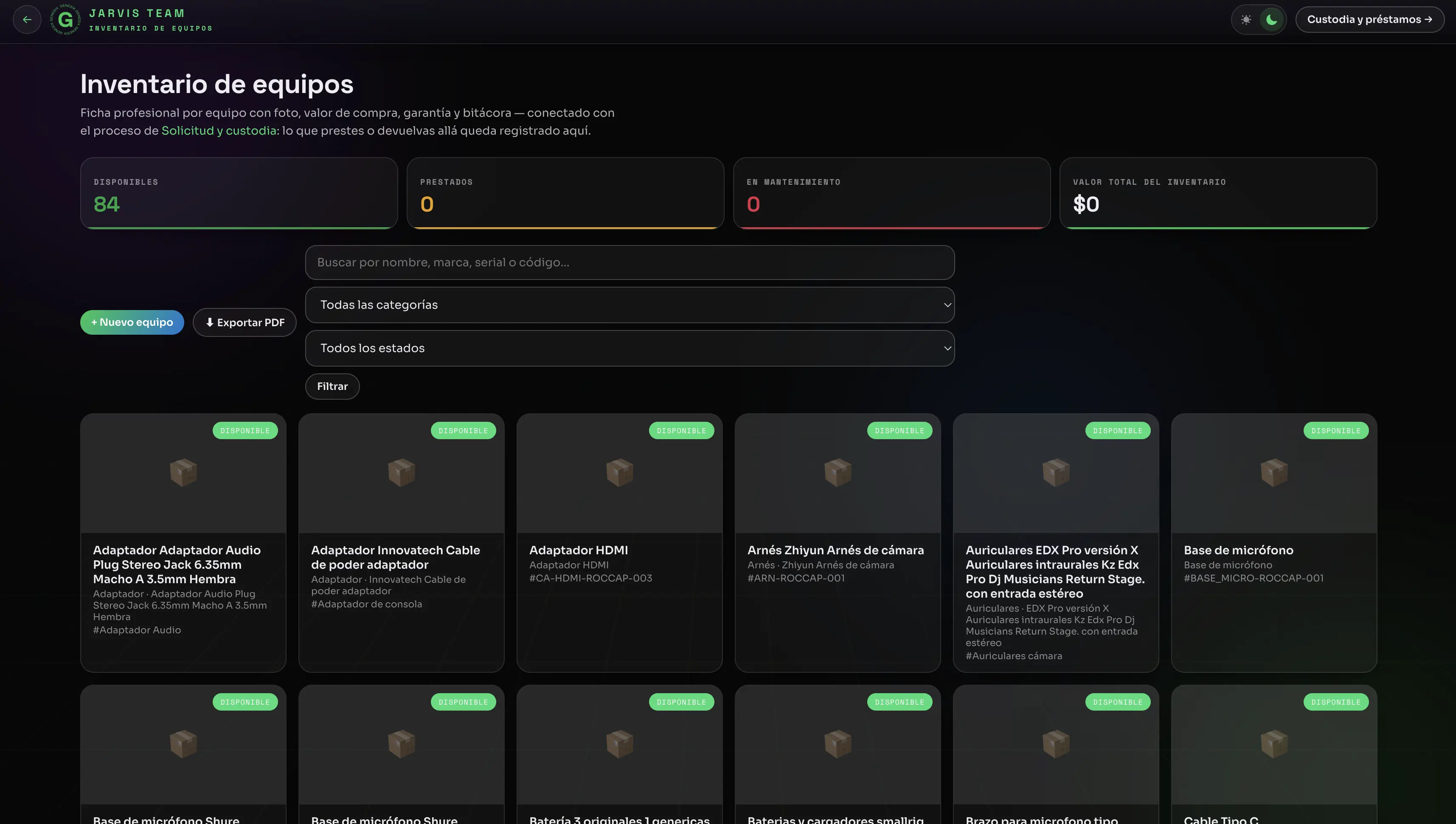The width and height of the screenshot is (1456, 824).
Task: Click Disponible badge on Arnés Zhiyun card
Action: 899,431
